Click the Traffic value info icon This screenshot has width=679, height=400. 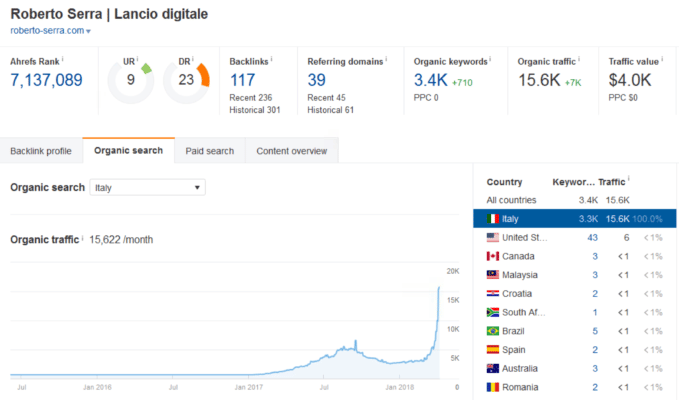(662, 59)
